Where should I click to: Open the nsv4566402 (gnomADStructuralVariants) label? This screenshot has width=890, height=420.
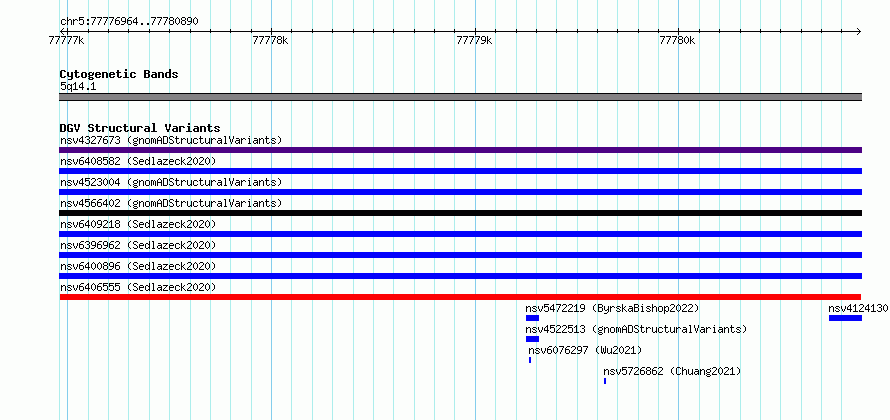[171, 203]
